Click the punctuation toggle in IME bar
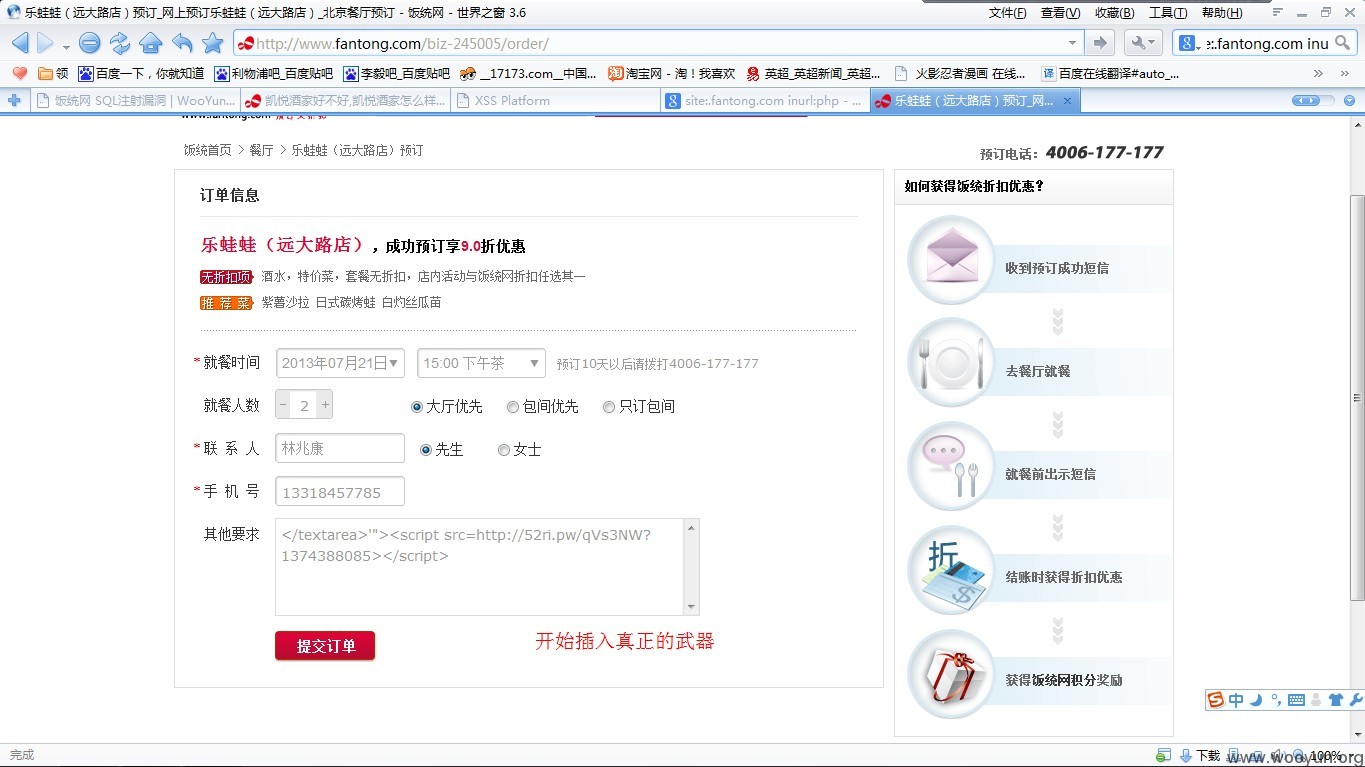The image size is (1365, 767). (x=1275, y=700)
